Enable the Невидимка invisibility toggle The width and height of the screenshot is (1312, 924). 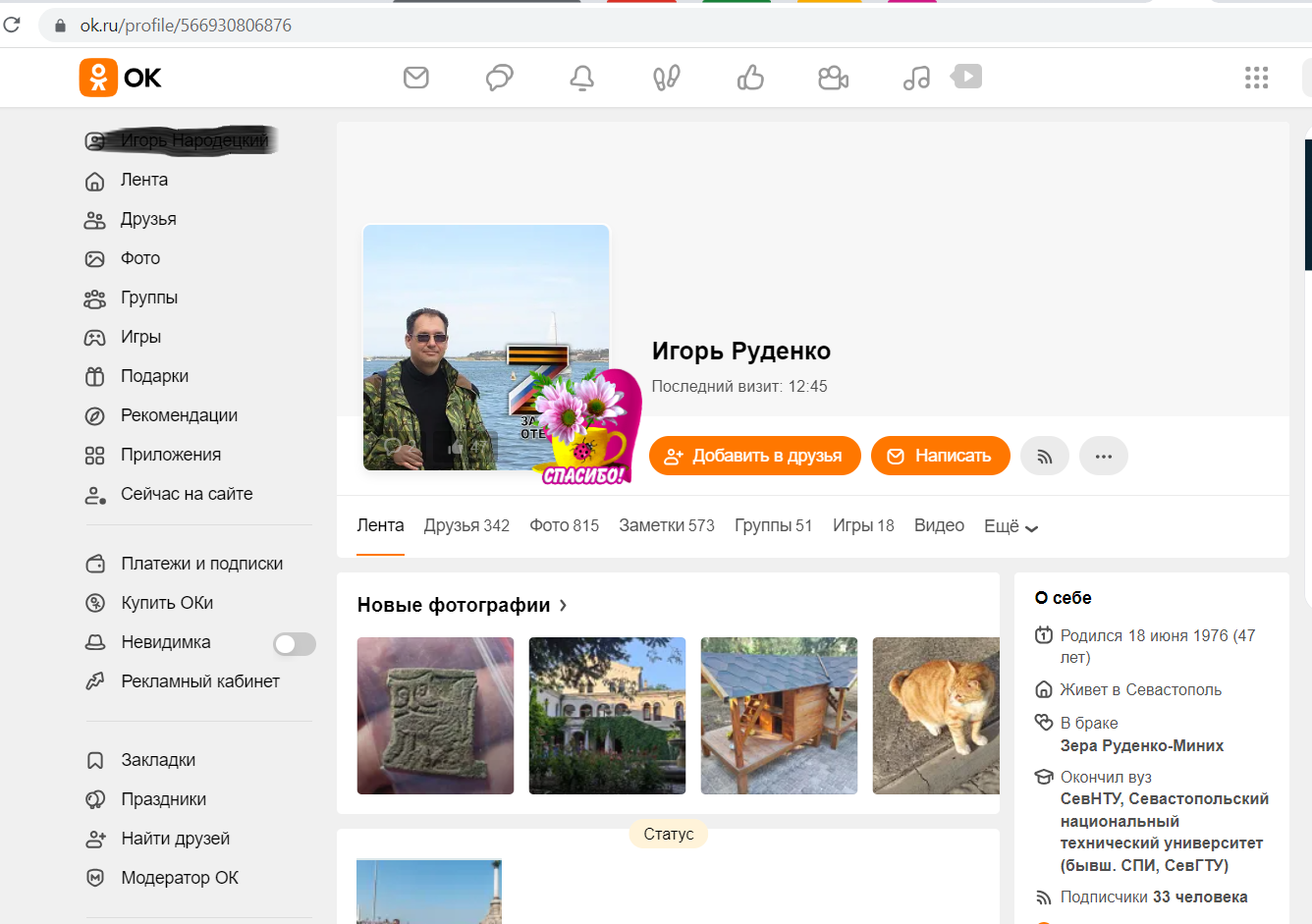pyautogui.click(x=294, y=642)
